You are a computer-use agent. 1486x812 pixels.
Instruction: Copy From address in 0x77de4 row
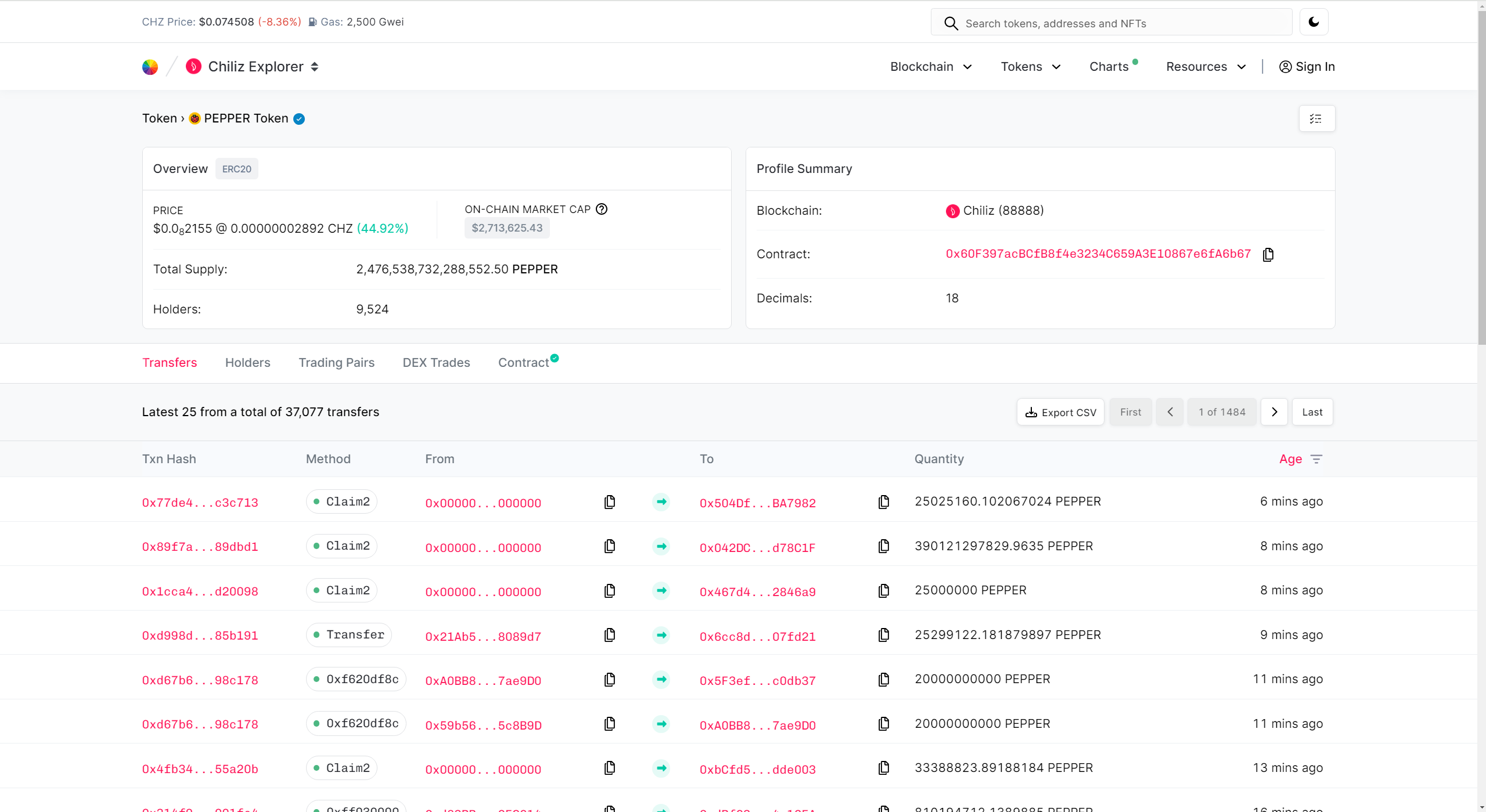coord(610,502)
